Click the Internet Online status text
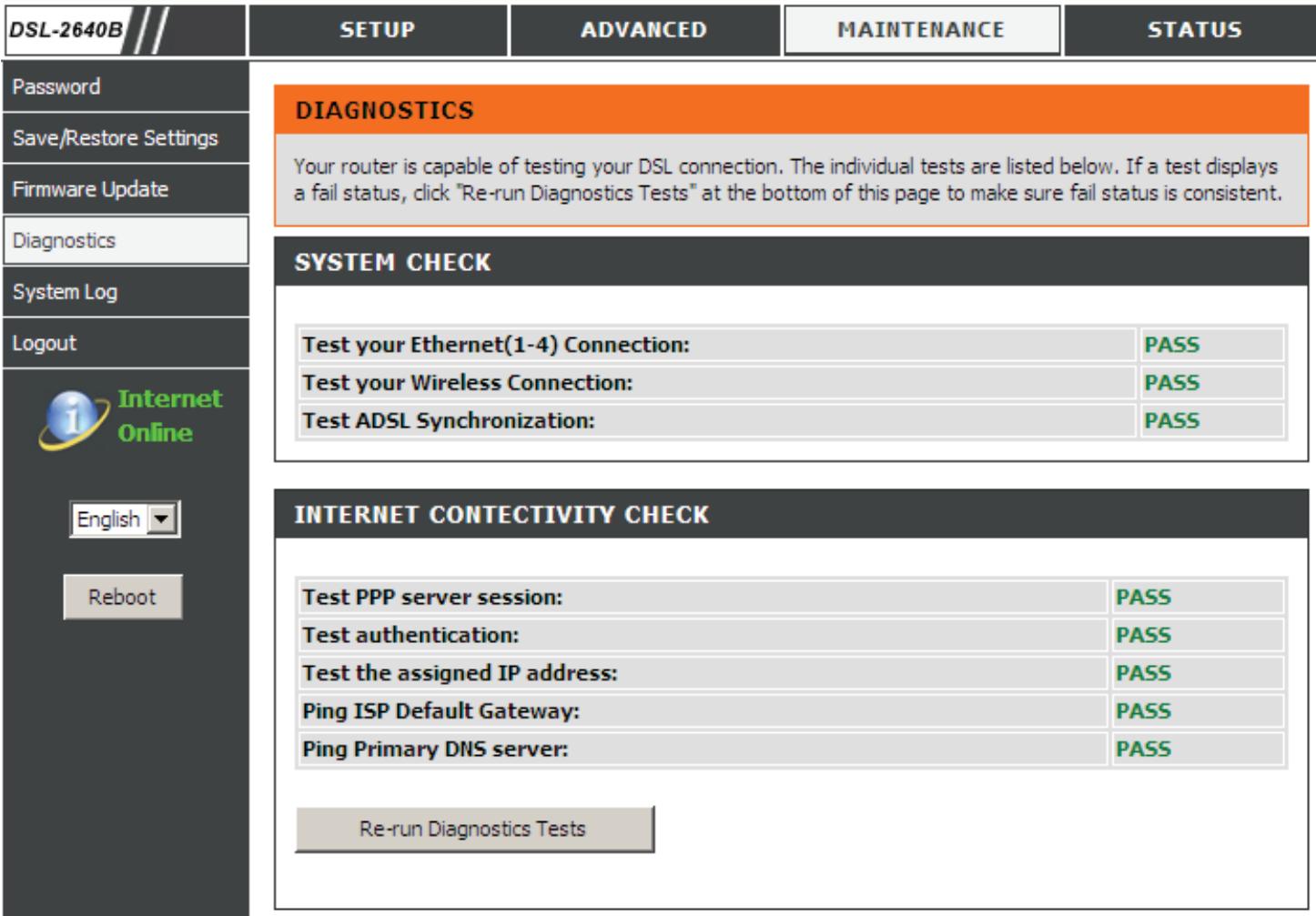 [x=169, y=416]
